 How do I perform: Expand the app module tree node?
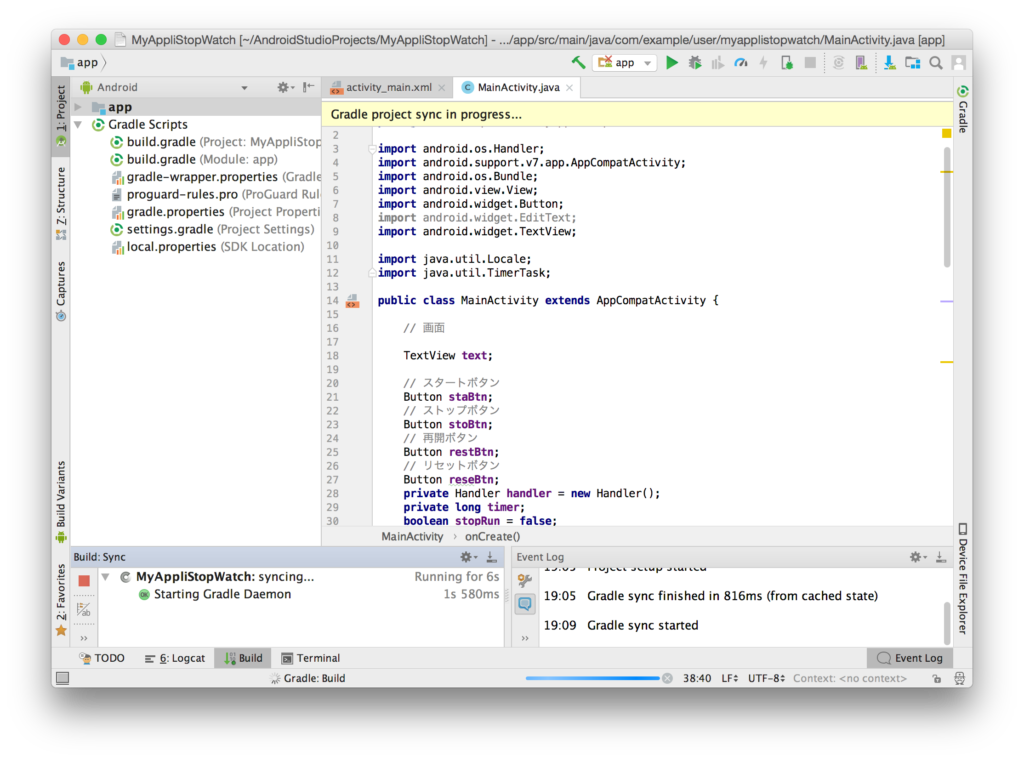78,106
